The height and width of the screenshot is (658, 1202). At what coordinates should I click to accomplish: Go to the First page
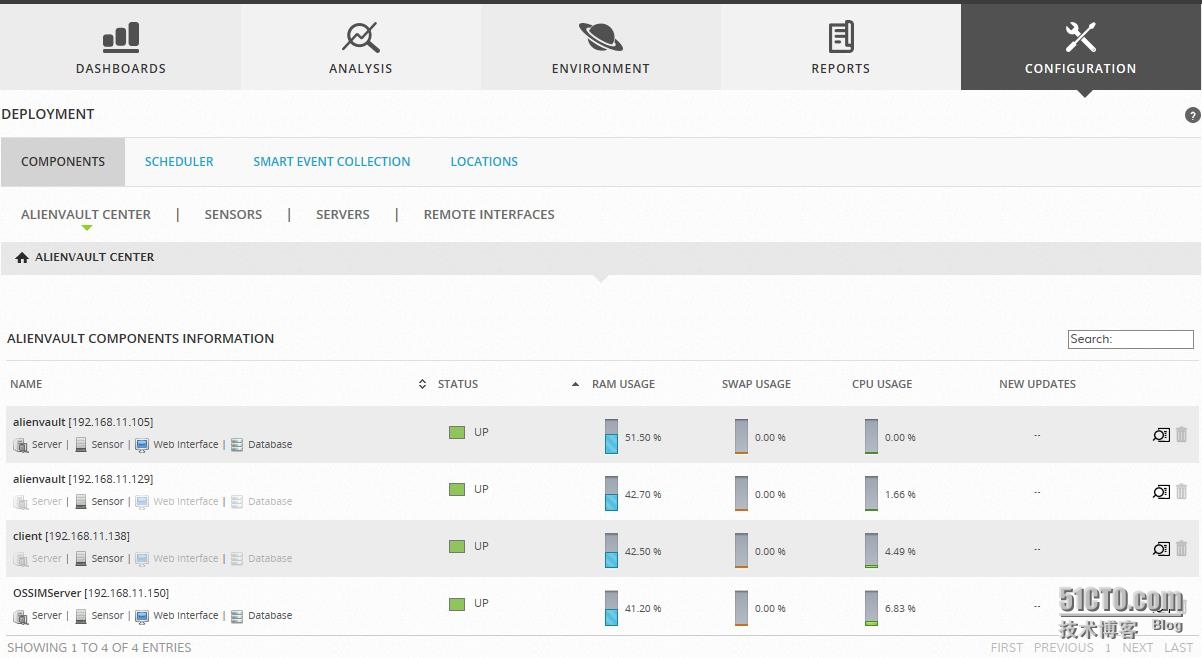[x=1007, y=648]
